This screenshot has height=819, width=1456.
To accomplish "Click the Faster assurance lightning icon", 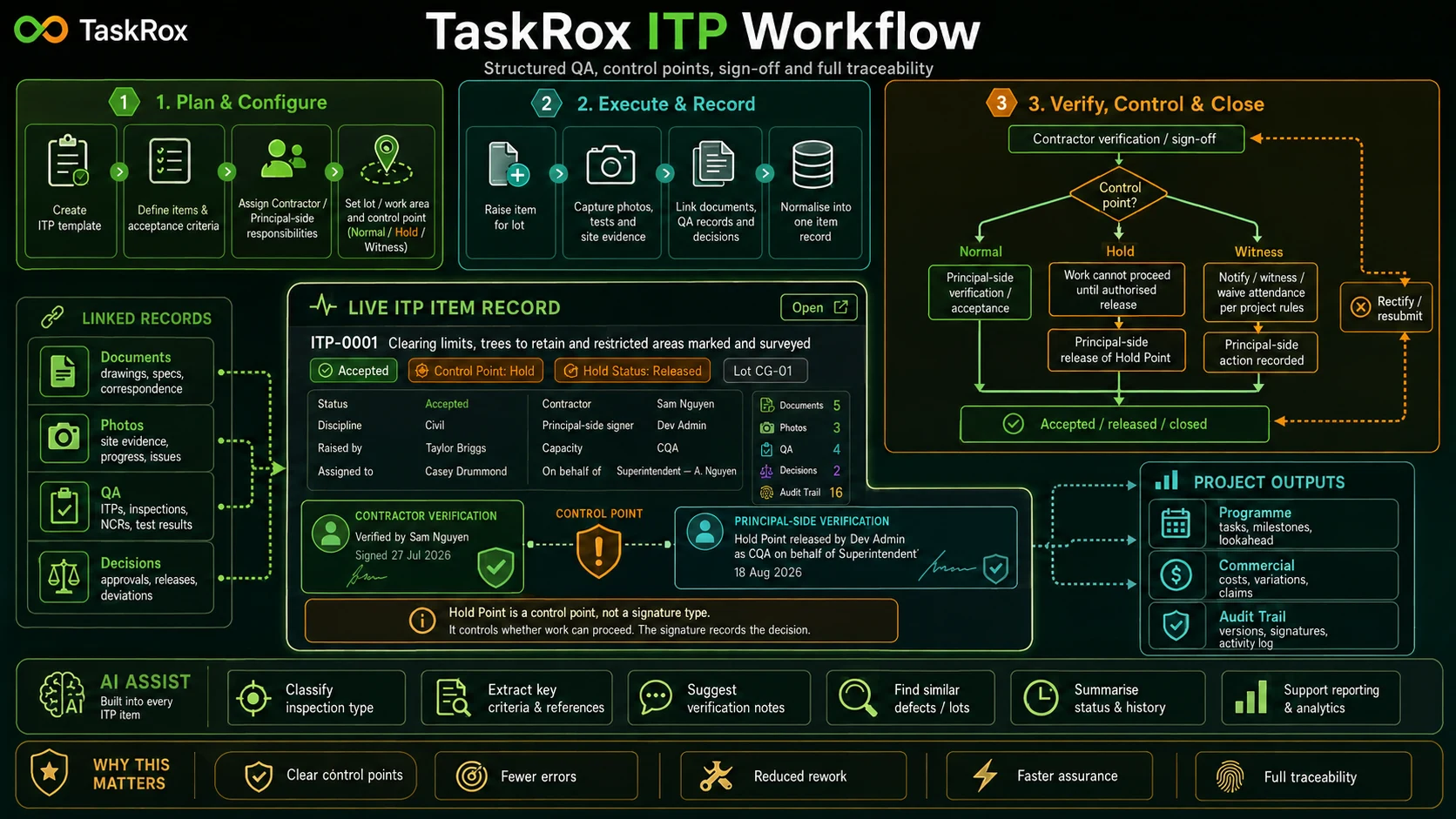I will 985,775.
